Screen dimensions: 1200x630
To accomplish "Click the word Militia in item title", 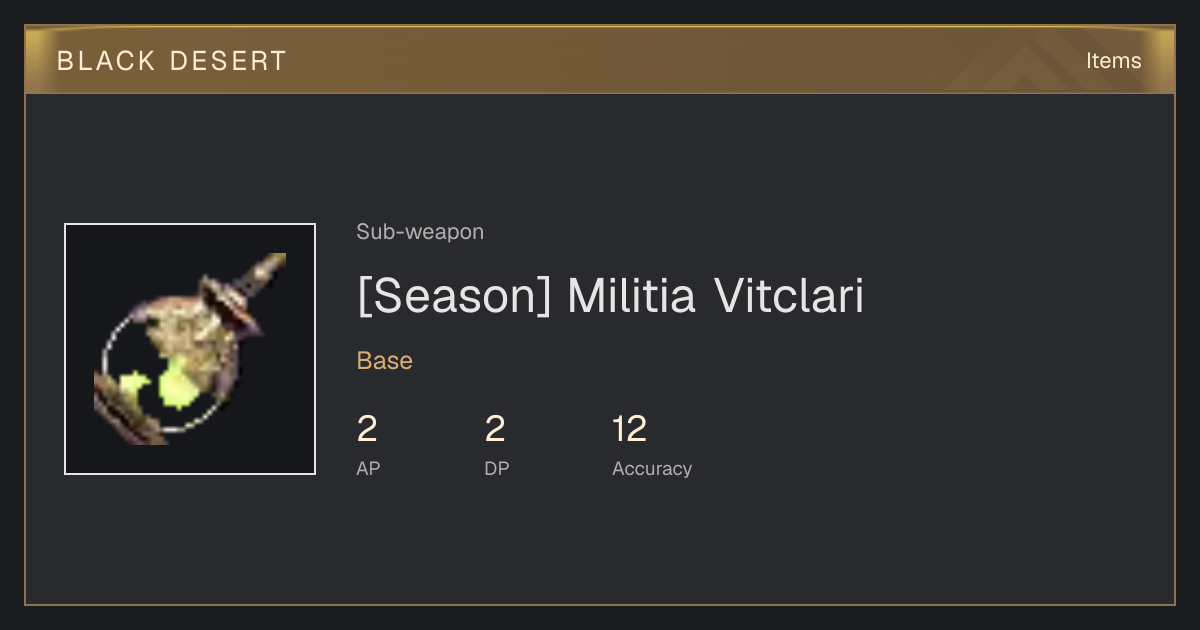I will [631, 297].
